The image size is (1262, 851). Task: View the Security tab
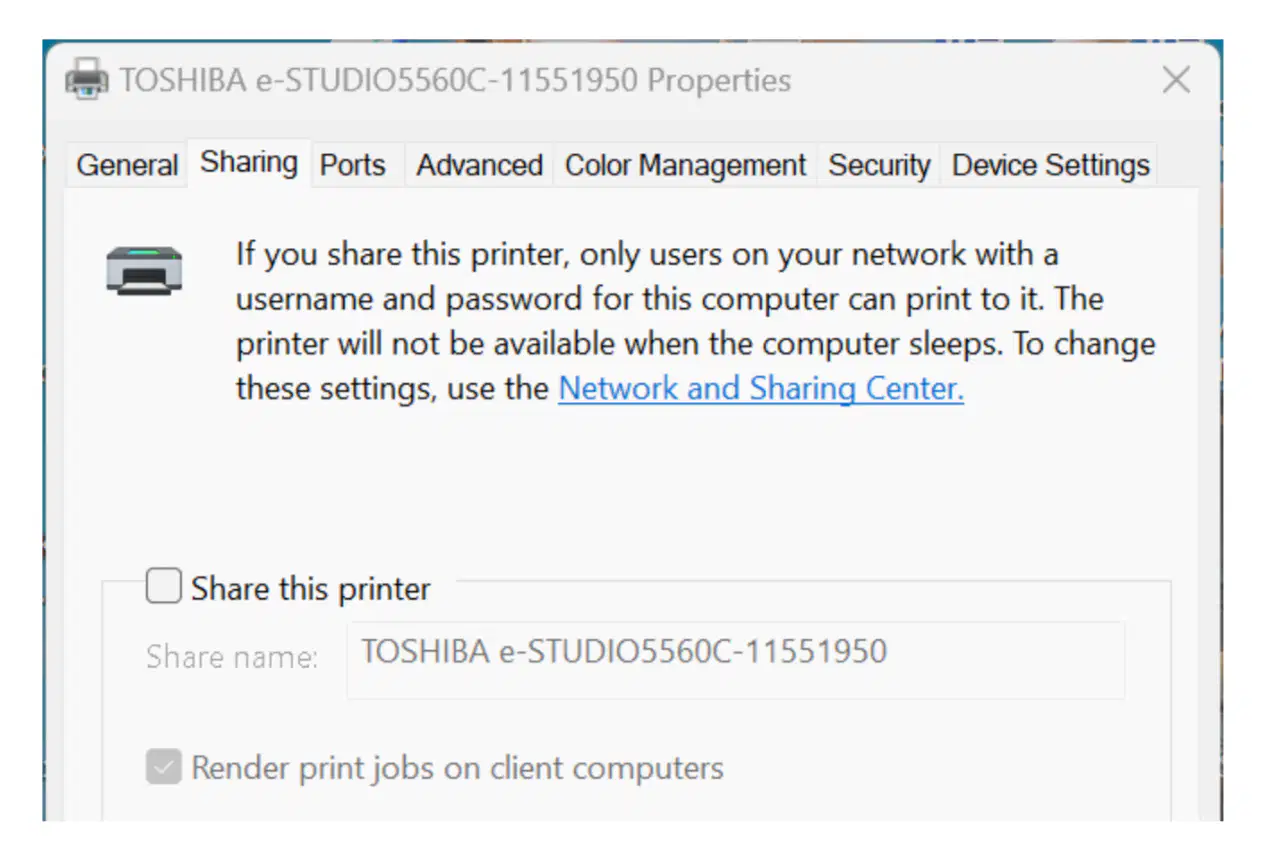click(879, 165)
